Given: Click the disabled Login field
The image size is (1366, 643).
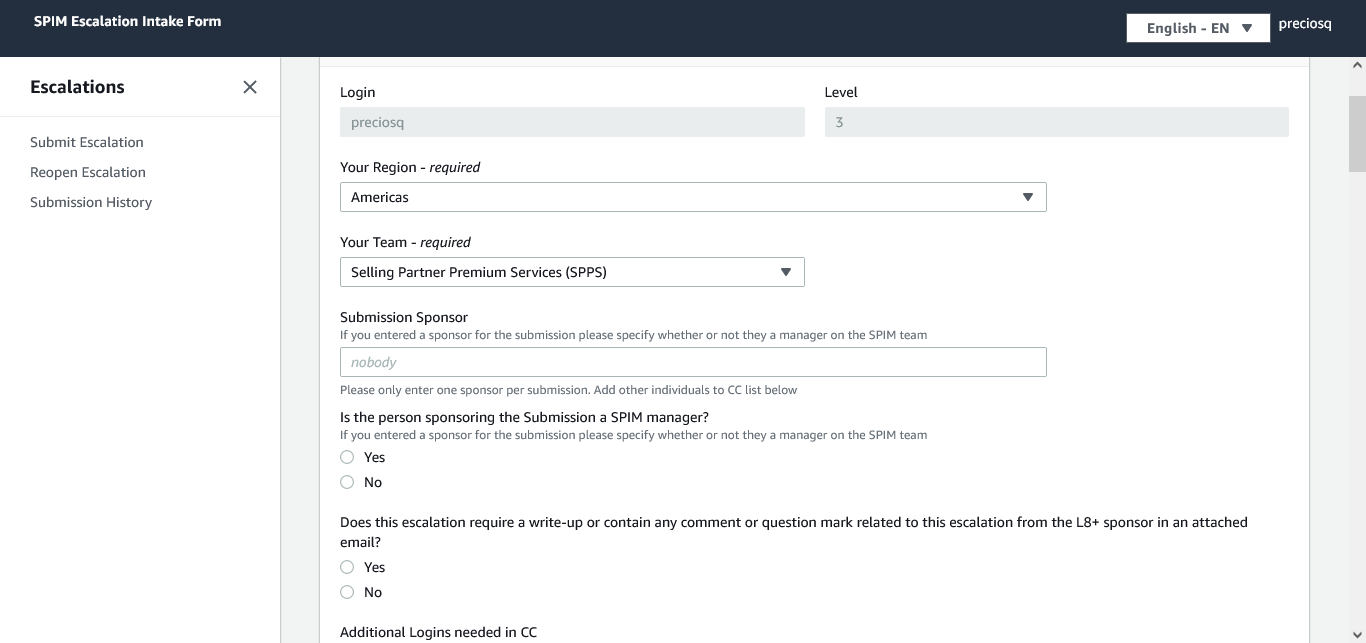Looking at the screenshot, I should coord(571,122).
